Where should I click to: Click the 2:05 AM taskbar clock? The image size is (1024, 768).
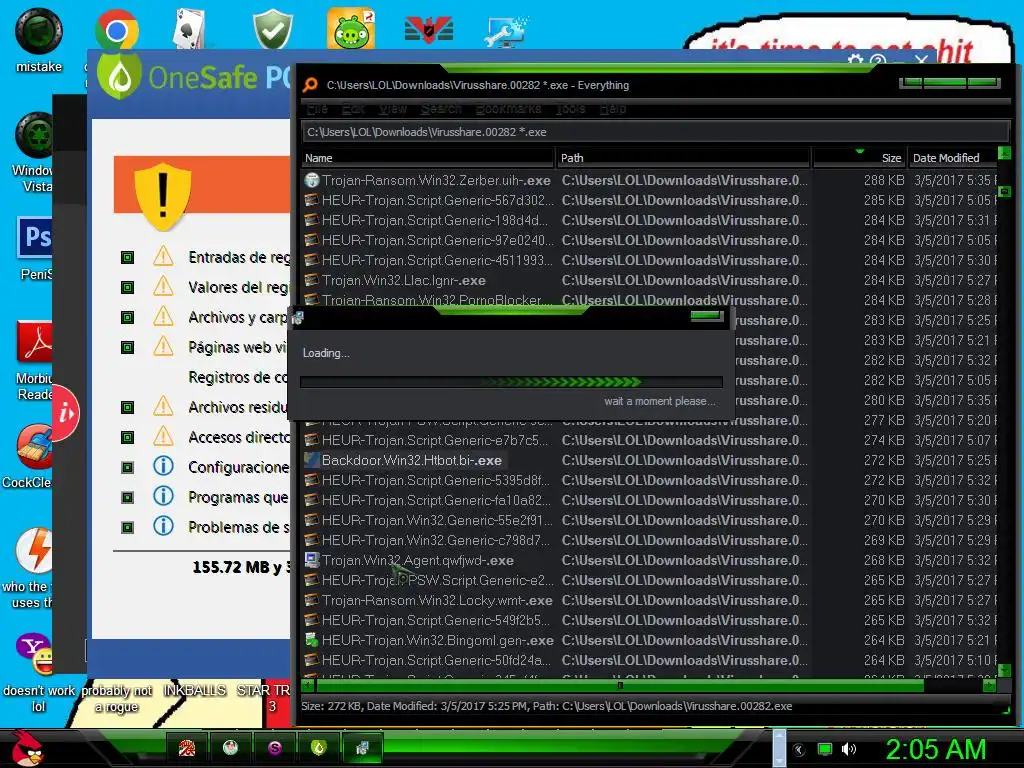(935, 749)
